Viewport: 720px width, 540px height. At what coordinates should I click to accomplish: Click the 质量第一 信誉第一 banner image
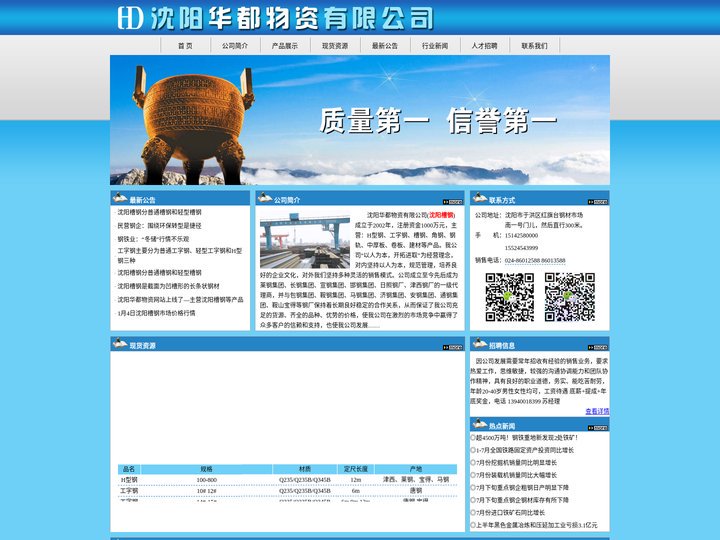tap(360, 120)
